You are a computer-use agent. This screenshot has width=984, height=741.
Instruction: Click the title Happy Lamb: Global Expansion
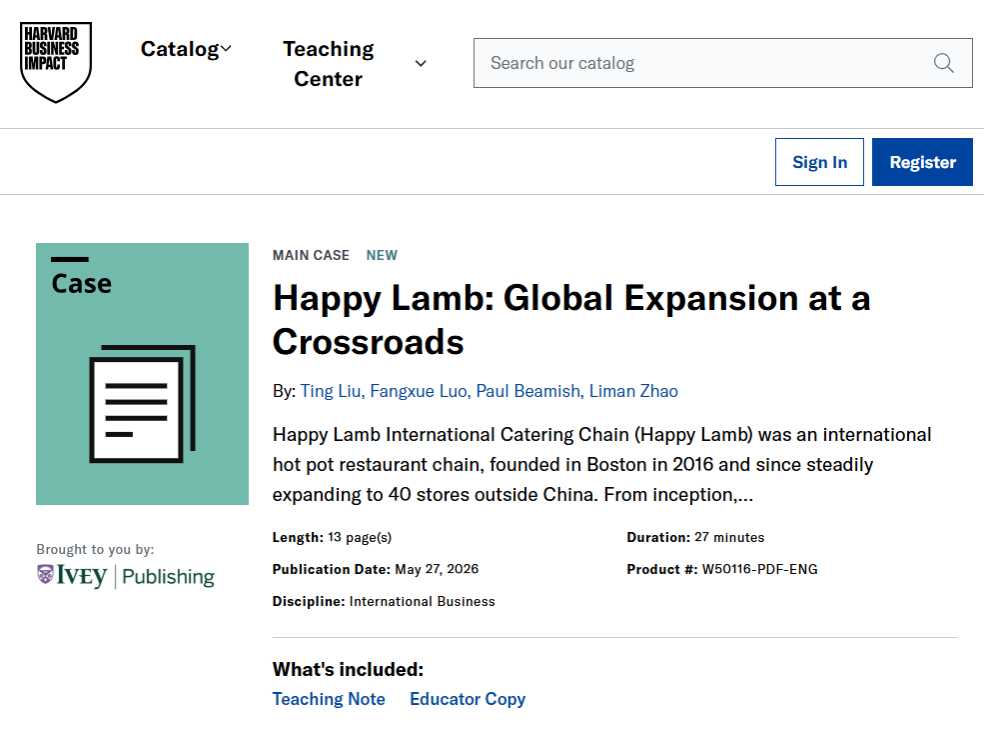click(x=572, y=319)
